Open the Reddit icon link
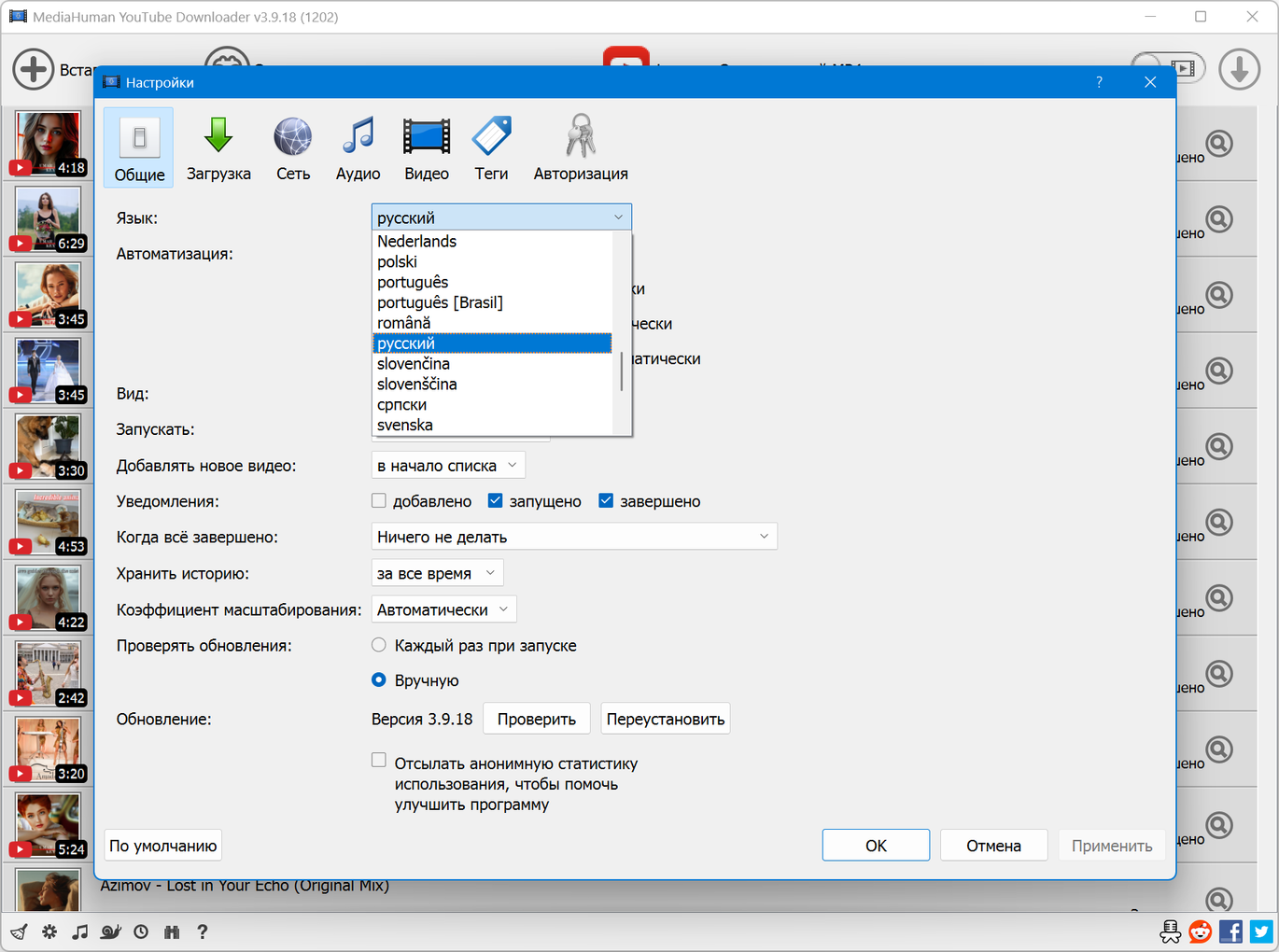 click(1201, 931)
